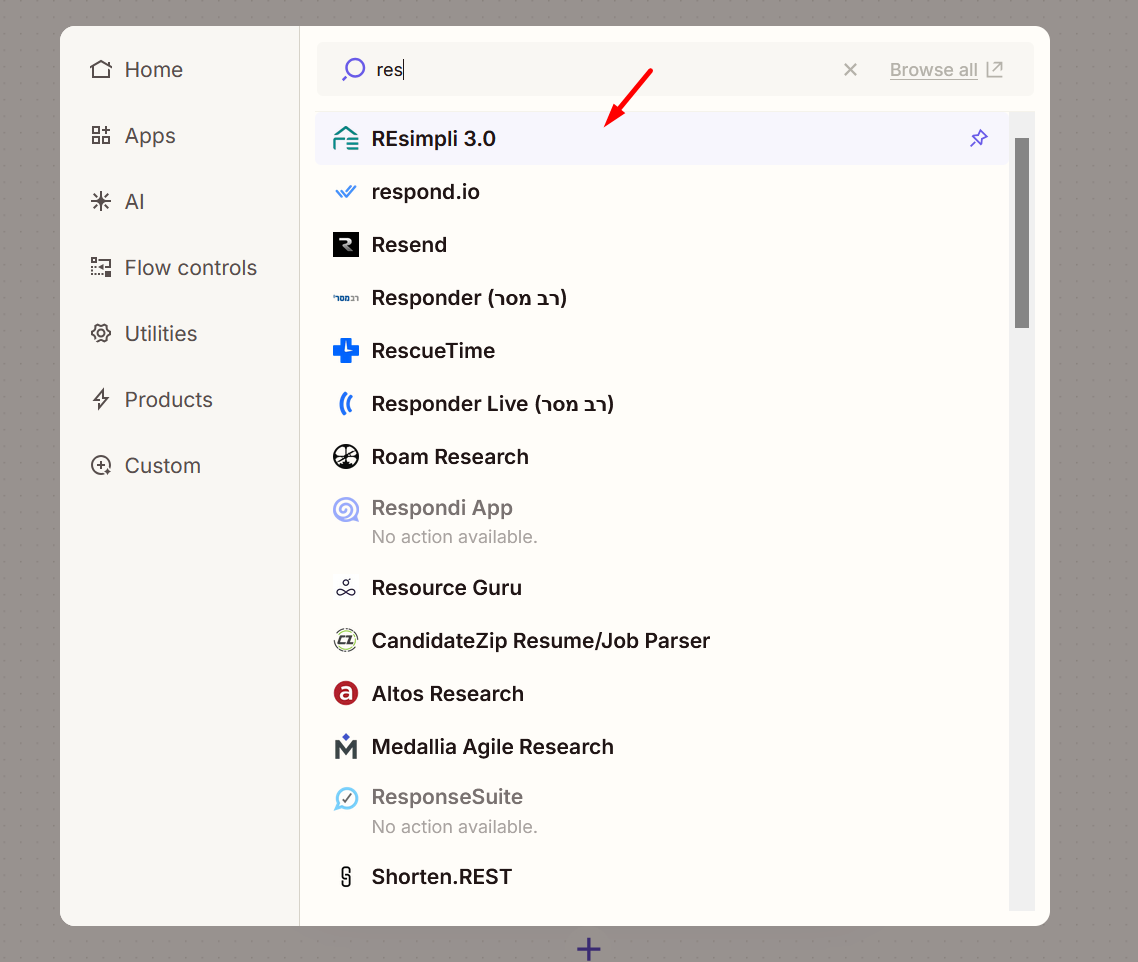Screen dimensions: 1138x962
Task: Click the Home house icon in sidebar
Action: coord(101,69)
